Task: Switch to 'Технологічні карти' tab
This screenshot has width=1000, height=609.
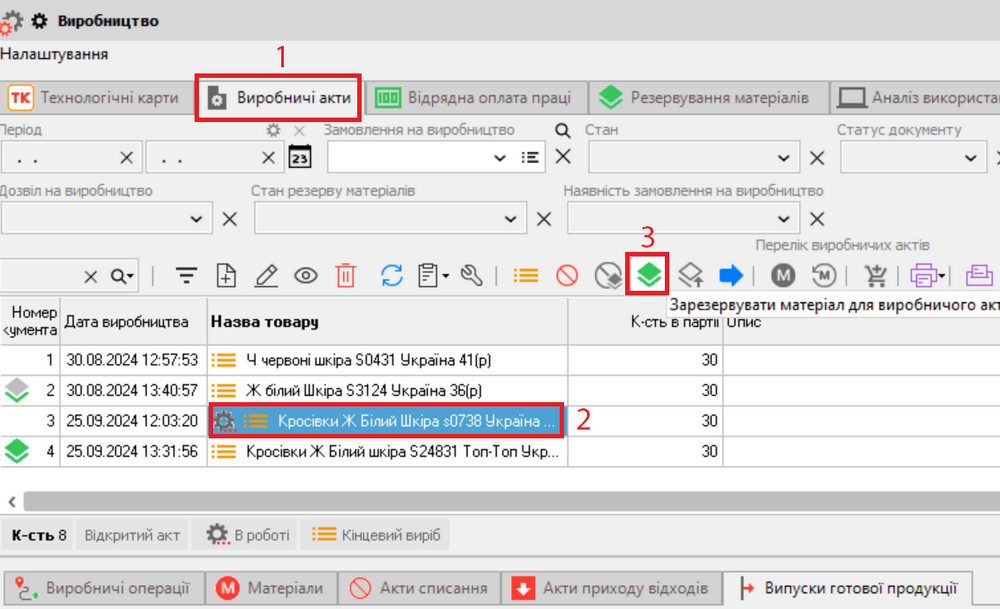Action: point(94,98)
